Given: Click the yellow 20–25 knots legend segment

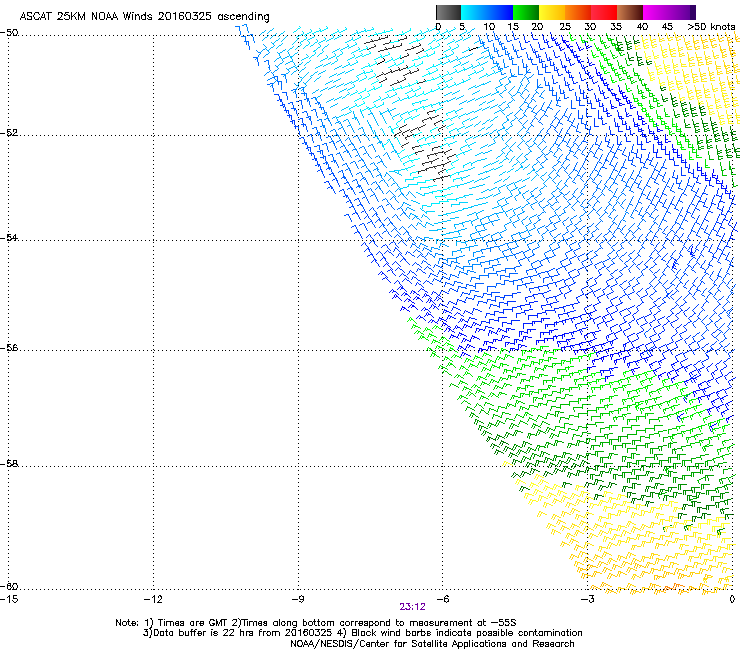Looking at the screenshot, I should point(552,12).
